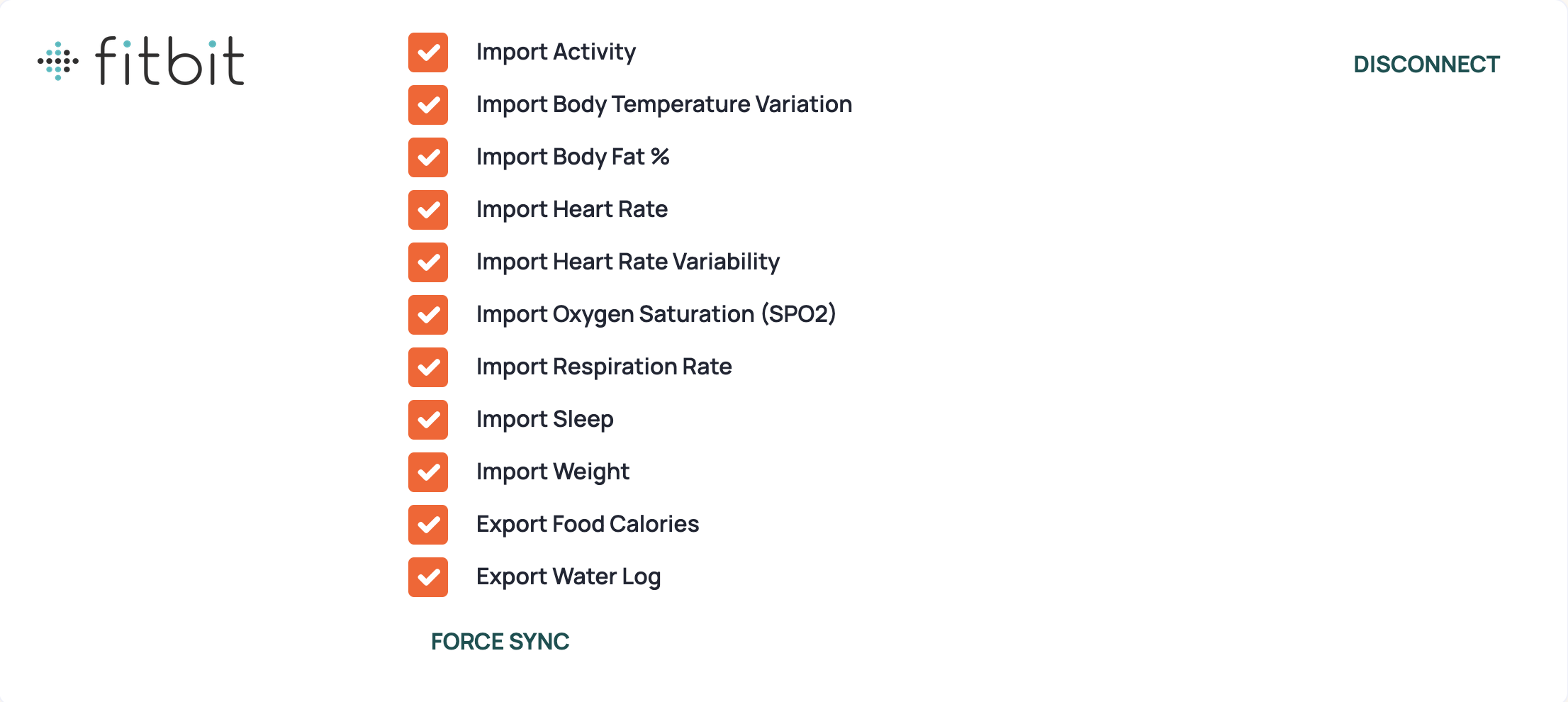The width and height of the screenshot is (1568, 702).
Task: Uncheck Import Oxygen Saturation (SPO2) checkbox
Action: pos(428,315)
